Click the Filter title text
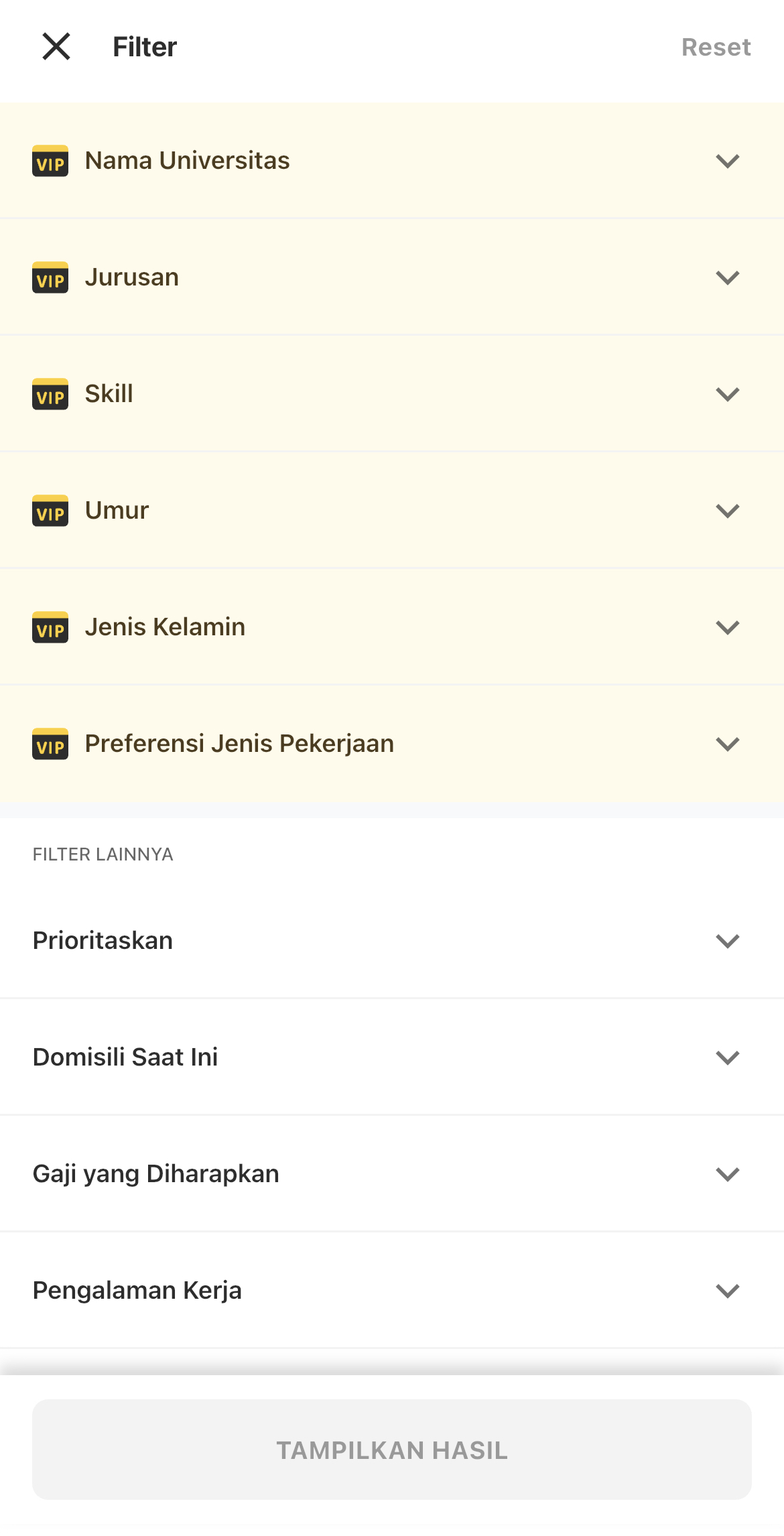 click(145, 48)
